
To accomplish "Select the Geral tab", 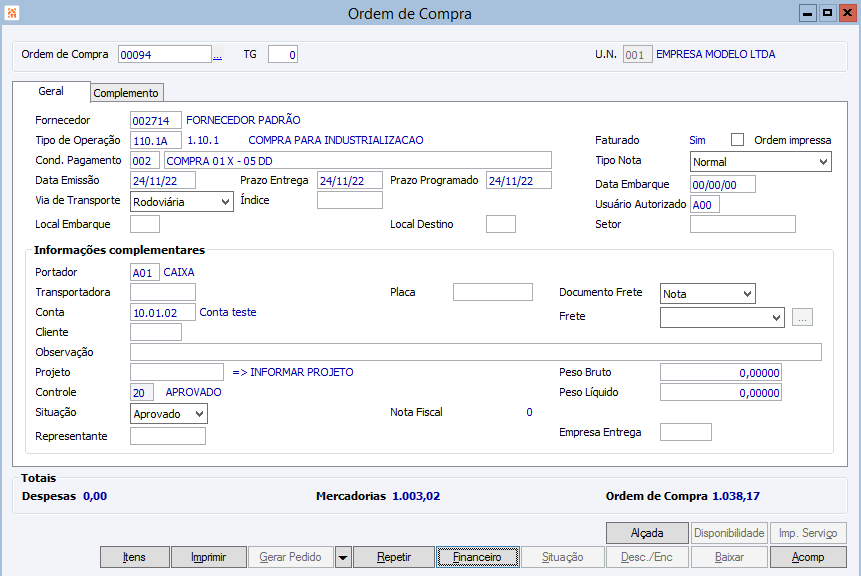I will [x=51, y=91].
